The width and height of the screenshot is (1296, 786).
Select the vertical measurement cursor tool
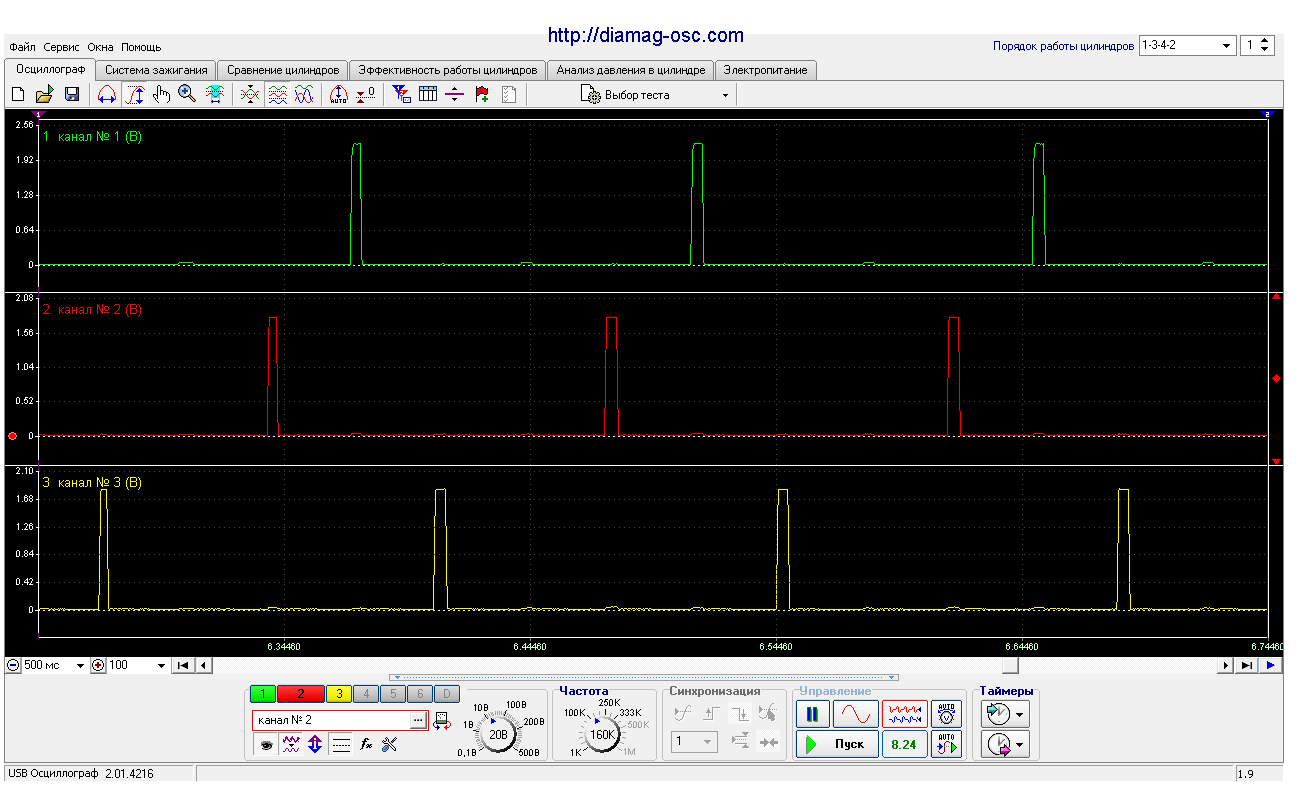click(136, 95)
